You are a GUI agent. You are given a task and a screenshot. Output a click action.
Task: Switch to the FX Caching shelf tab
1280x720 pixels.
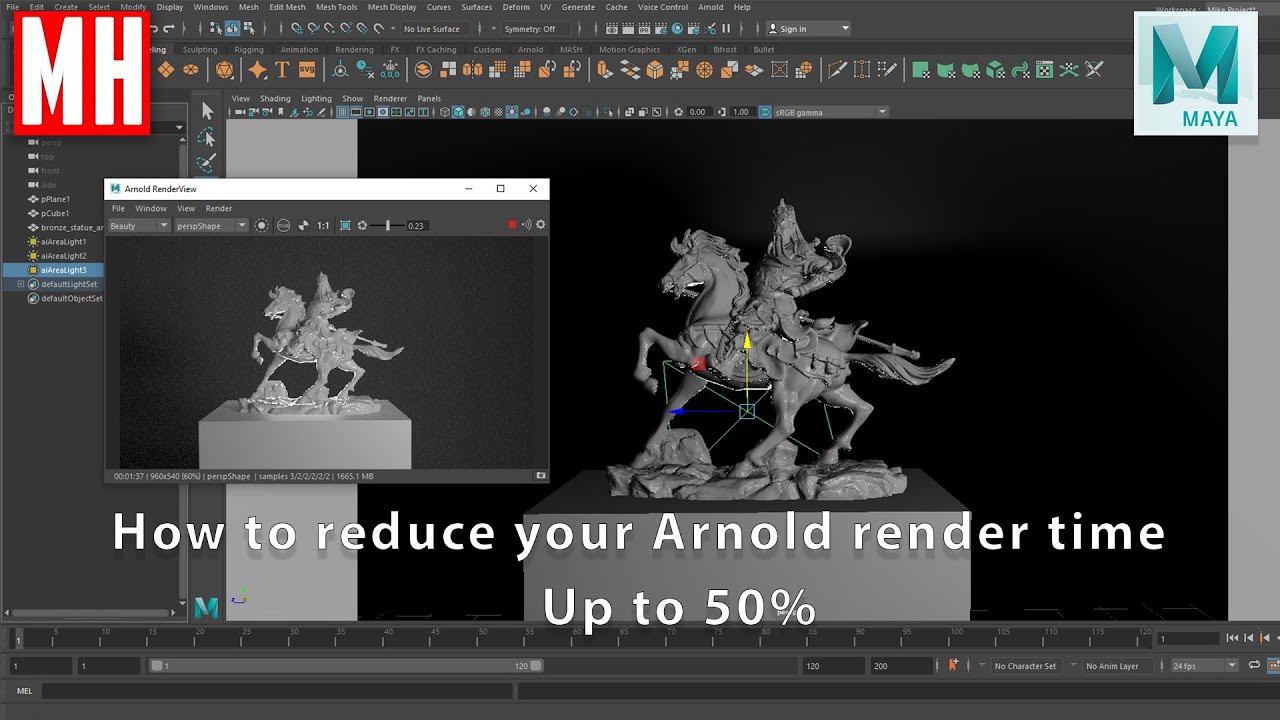[436, 49]
